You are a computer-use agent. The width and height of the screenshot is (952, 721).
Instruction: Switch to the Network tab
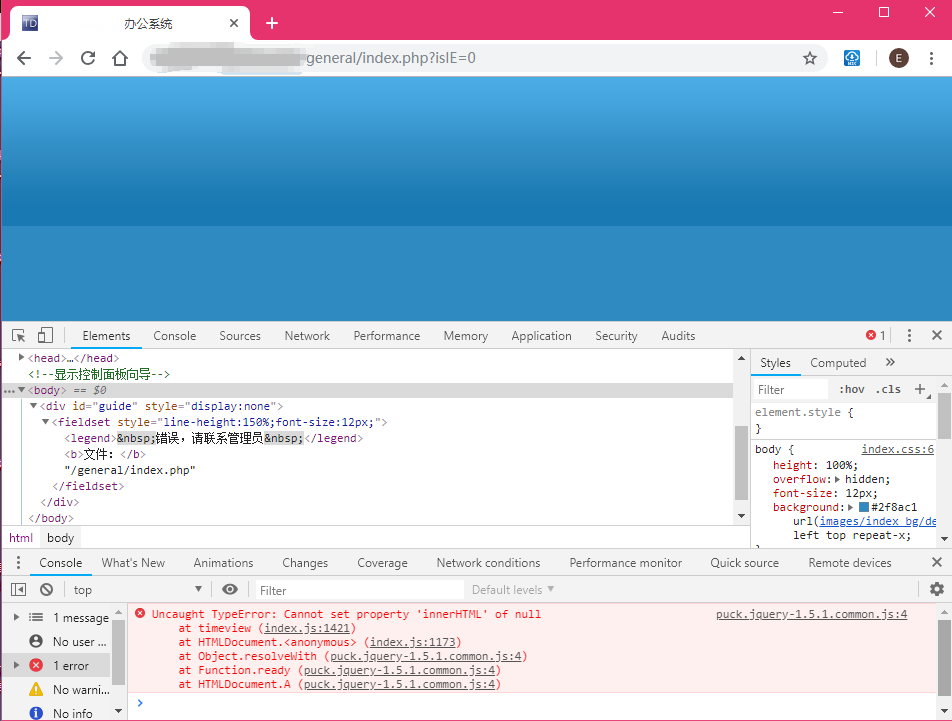pyautogui.click(x=307, y=336)
